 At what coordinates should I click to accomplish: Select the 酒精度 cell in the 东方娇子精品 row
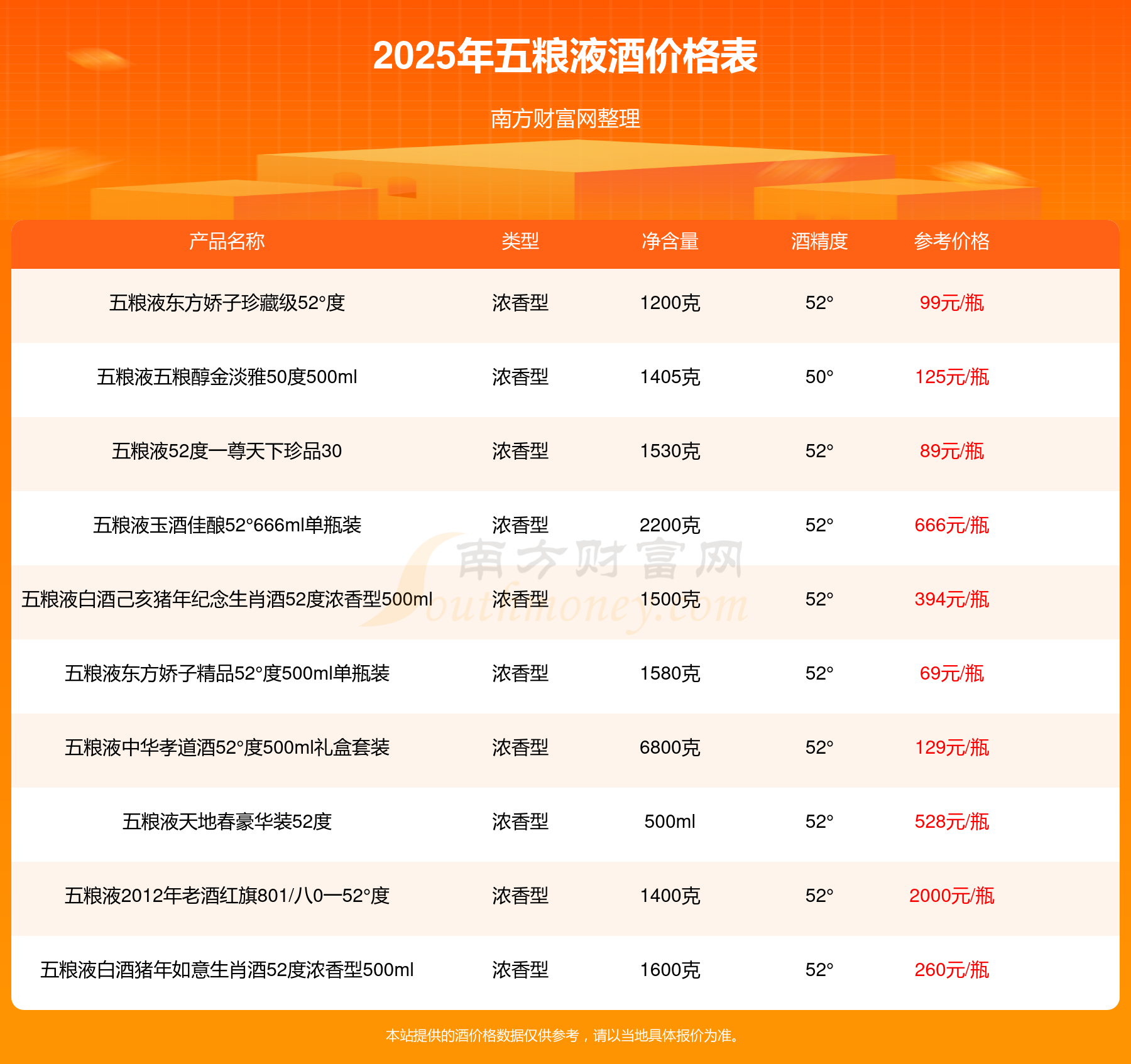[x=819, y=673]
